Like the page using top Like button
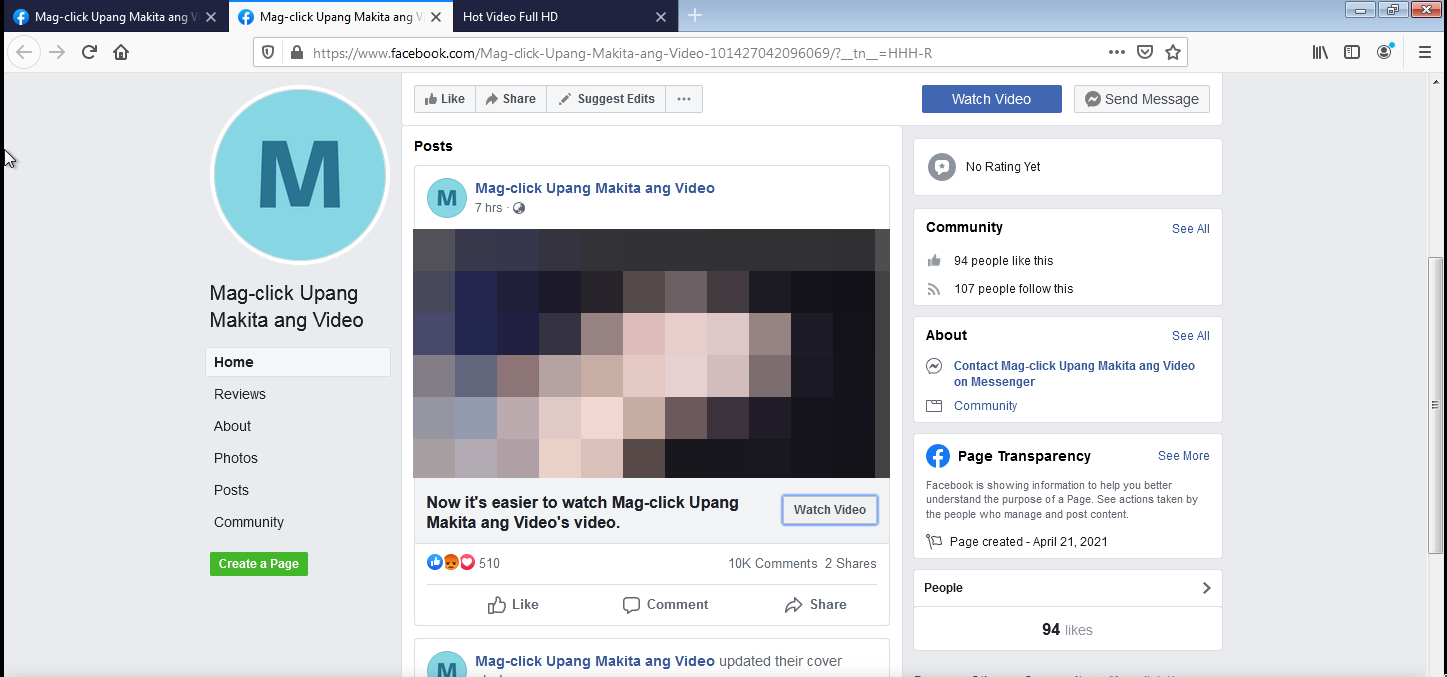This screenshot has width=1447, height=677. click(x=445, y=99)
